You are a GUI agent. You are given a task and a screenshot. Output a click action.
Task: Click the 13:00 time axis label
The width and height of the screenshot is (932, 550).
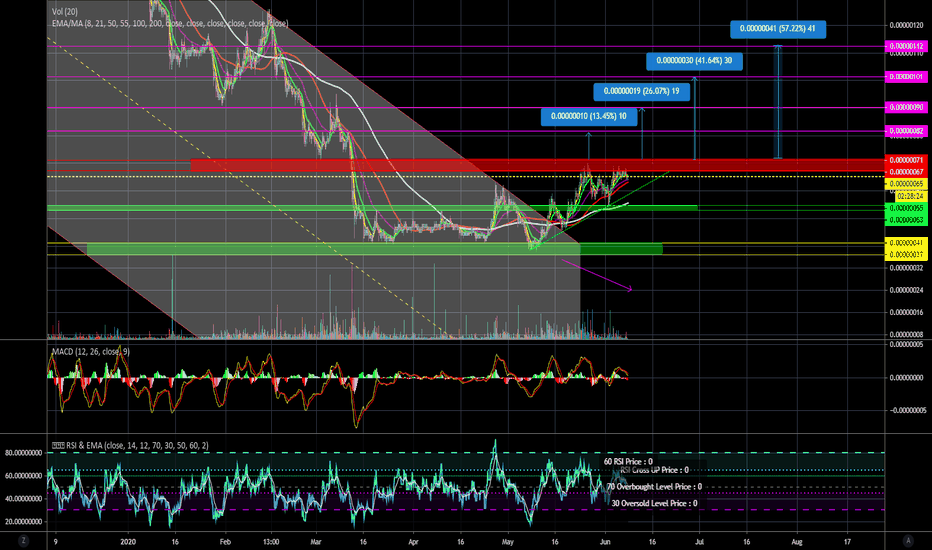coord(271,542)
